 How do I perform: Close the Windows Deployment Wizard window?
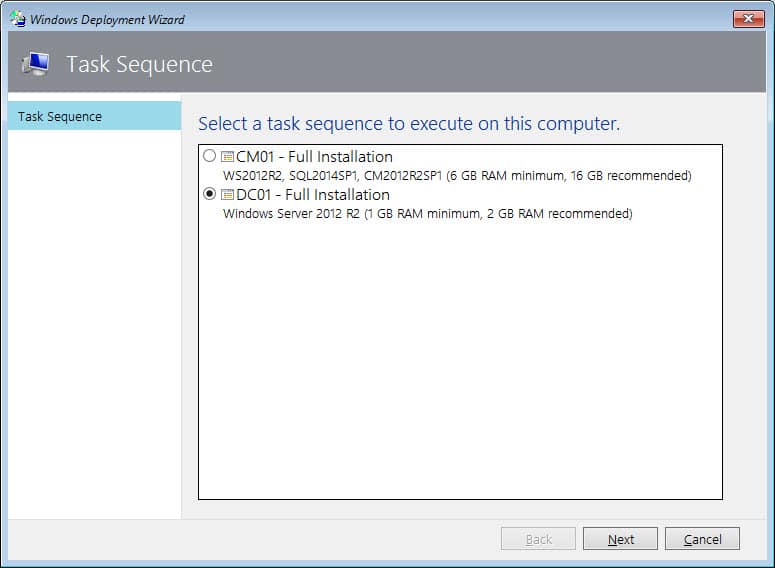[748, 18]
